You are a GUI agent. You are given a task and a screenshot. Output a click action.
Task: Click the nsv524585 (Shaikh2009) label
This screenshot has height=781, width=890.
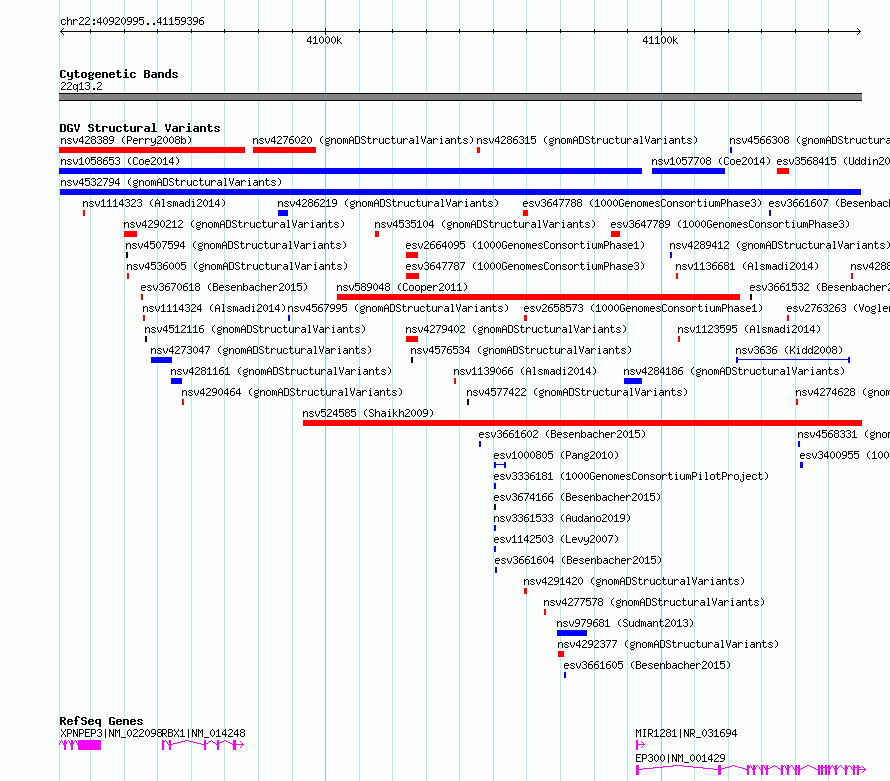click(368, 413)
